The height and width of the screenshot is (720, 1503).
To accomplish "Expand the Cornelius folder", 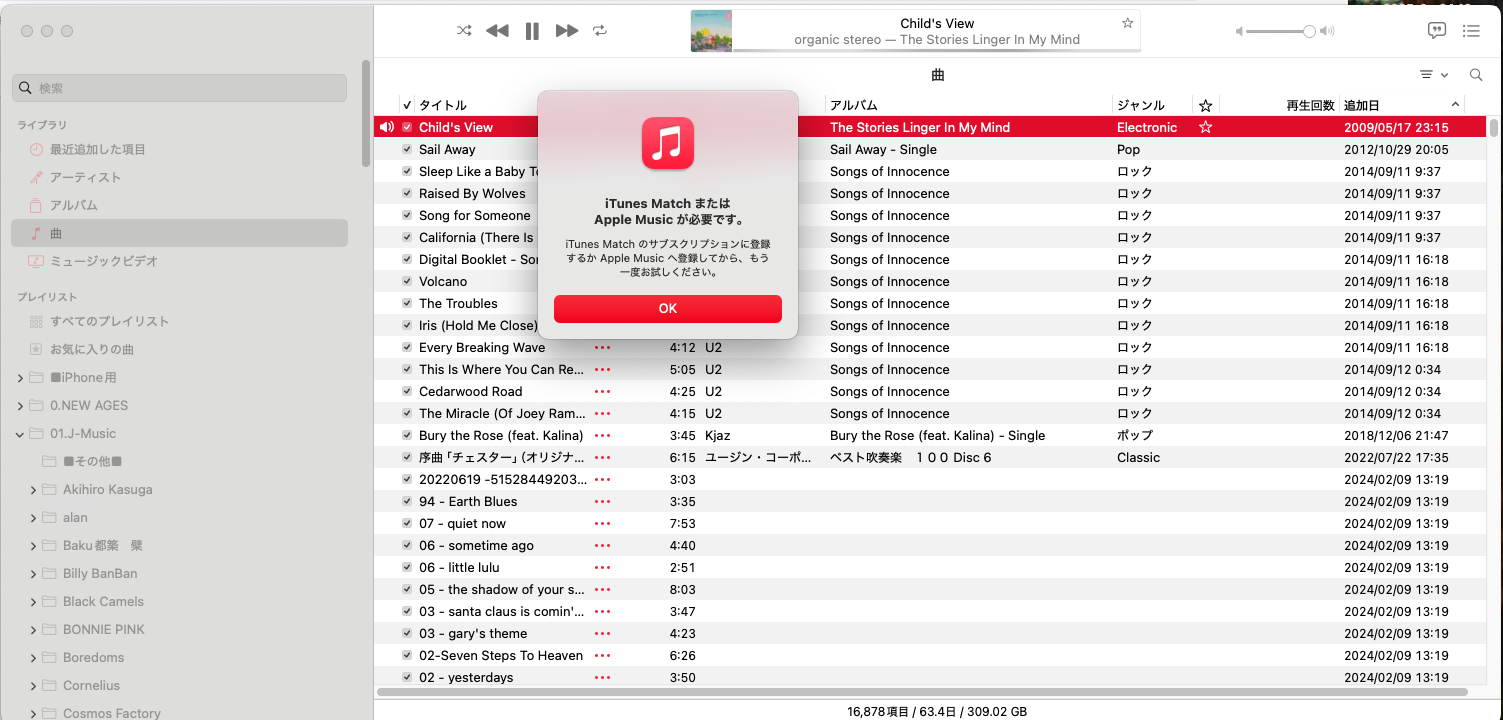I will [34, 686].
